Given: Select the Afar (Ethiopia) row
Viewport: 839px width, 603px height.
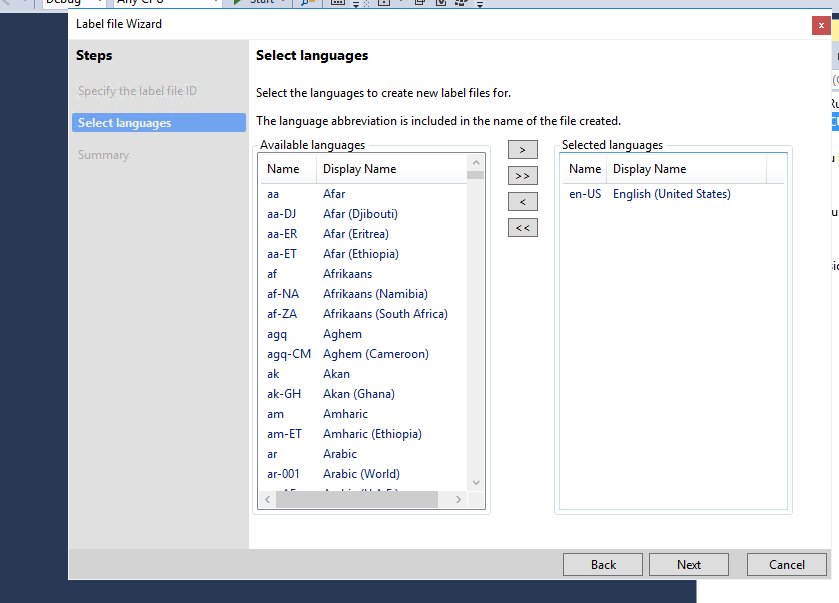Looking at the screenshot, I should [364, 254].
